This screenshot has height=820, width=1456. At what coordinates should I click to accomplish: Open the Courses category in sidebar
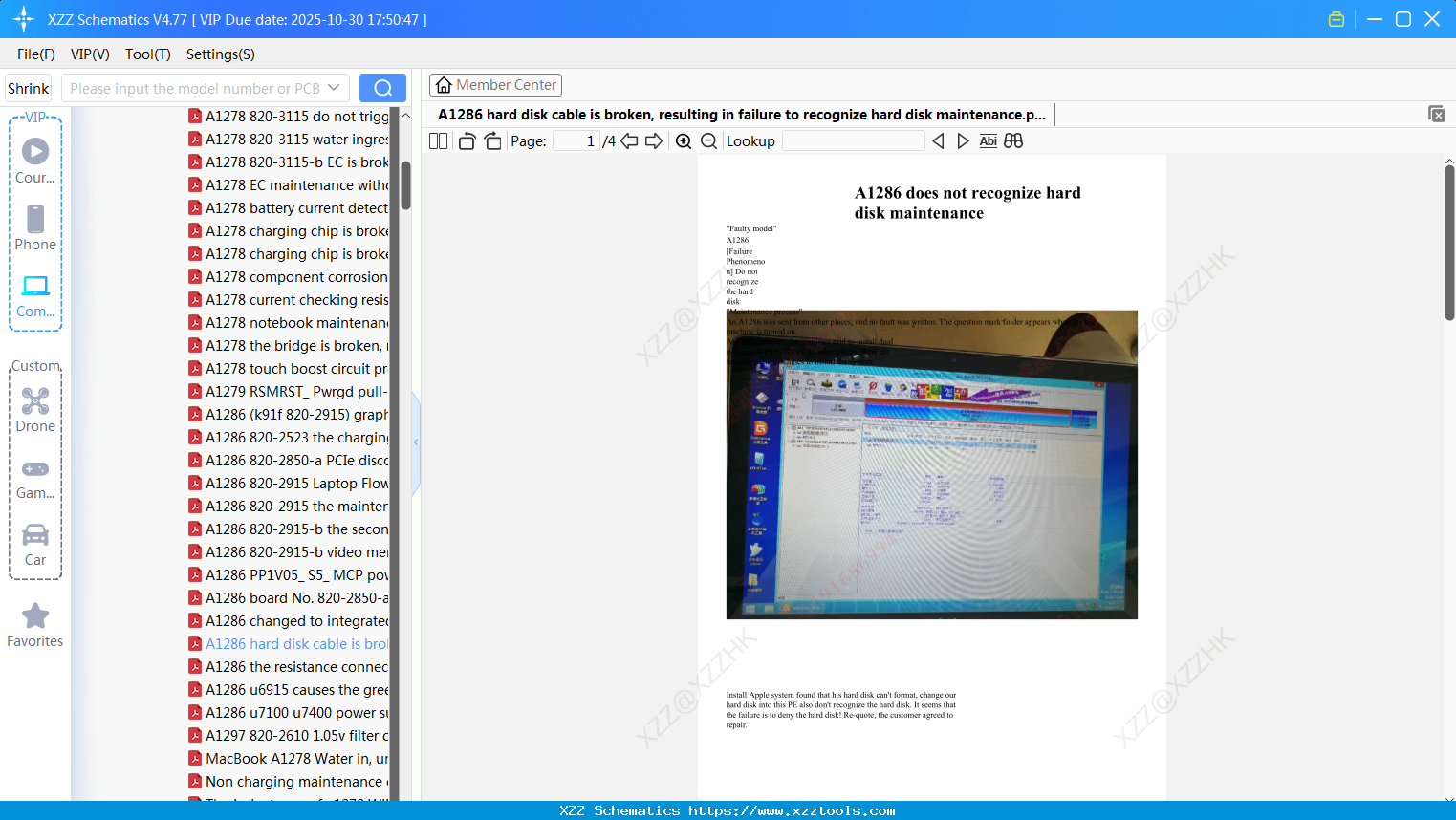35,162
